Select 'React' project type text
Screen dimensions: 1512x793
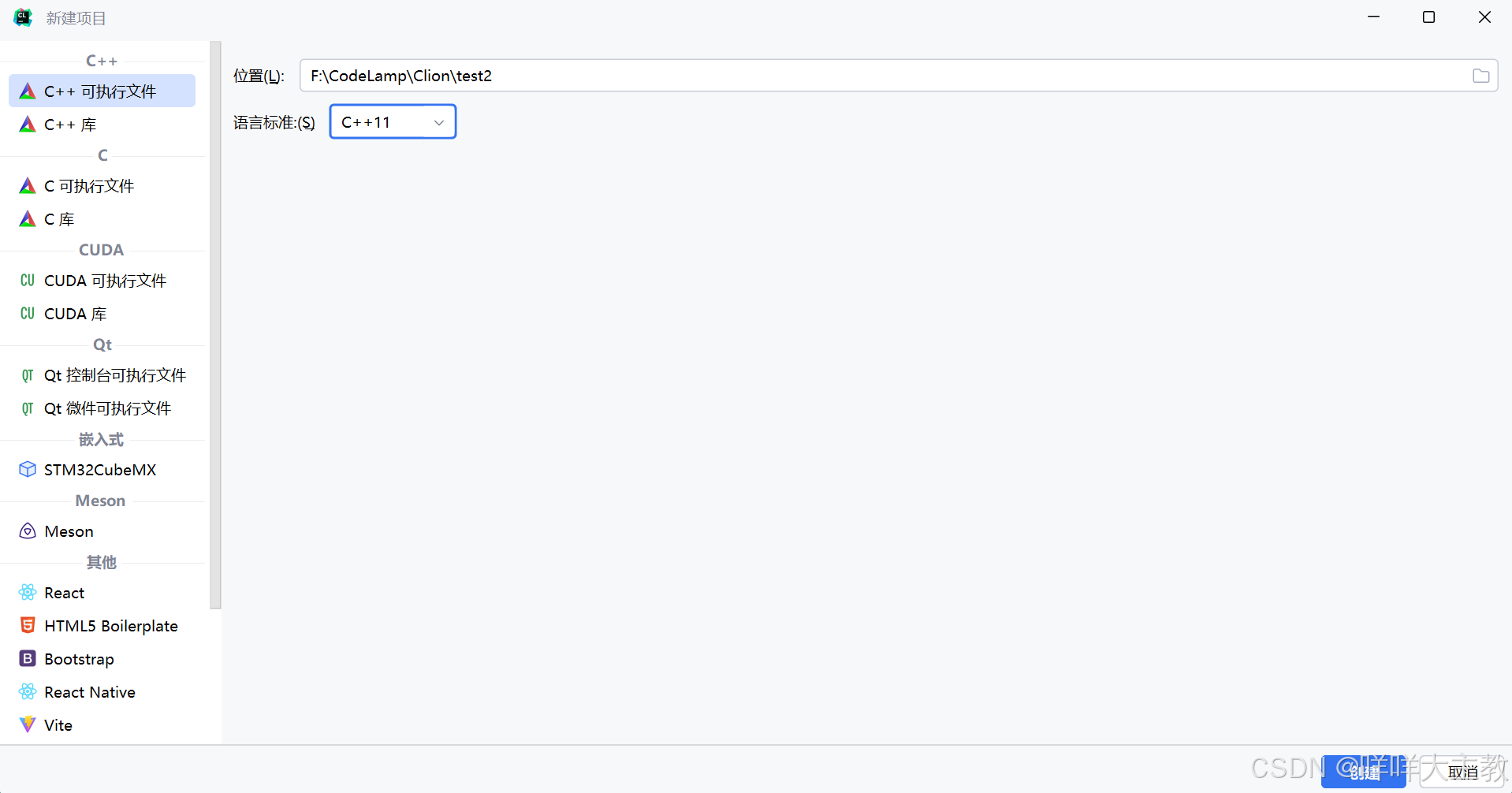65,593
